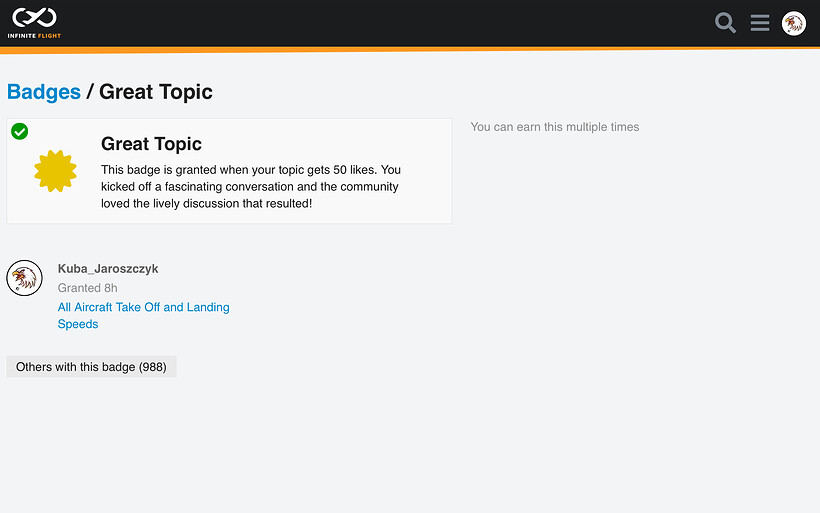
Task: Open the Infinite Flight home logo
Action: click(34, 23)
